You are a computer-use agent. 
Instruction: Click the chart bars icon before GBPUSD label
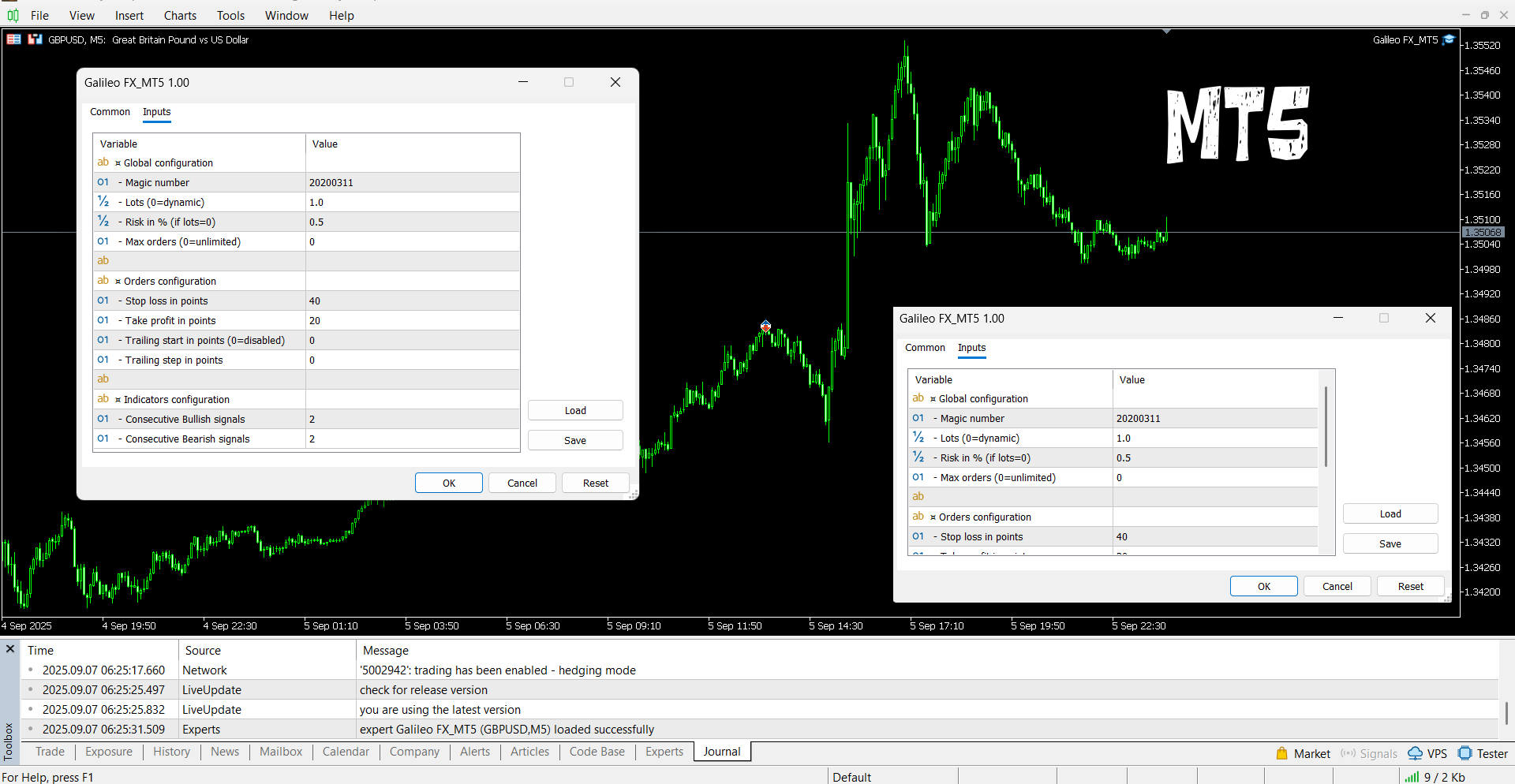[x=35, y=39]
